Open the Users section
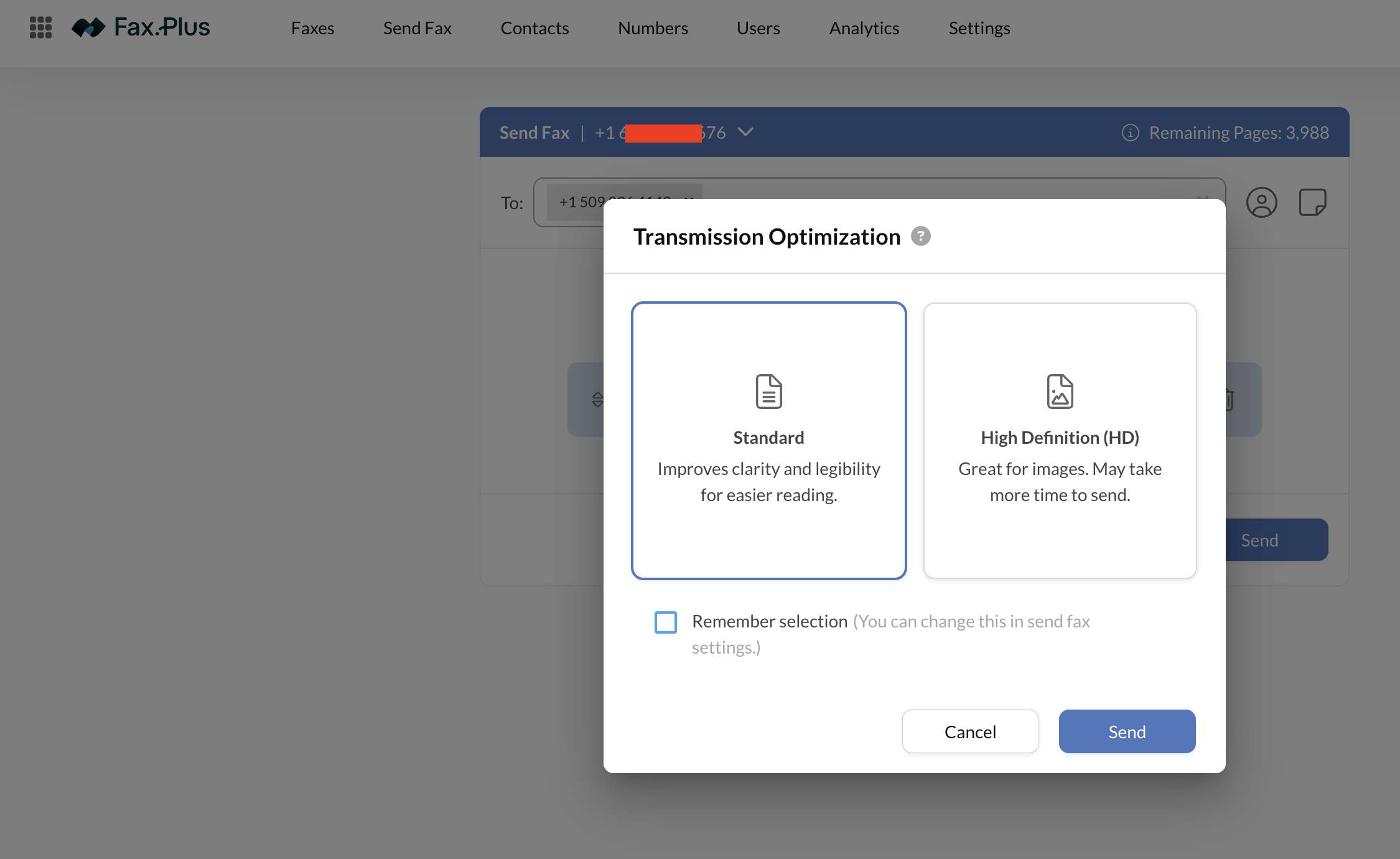This screenshot has height=859, width=1400. coord(758,28)
